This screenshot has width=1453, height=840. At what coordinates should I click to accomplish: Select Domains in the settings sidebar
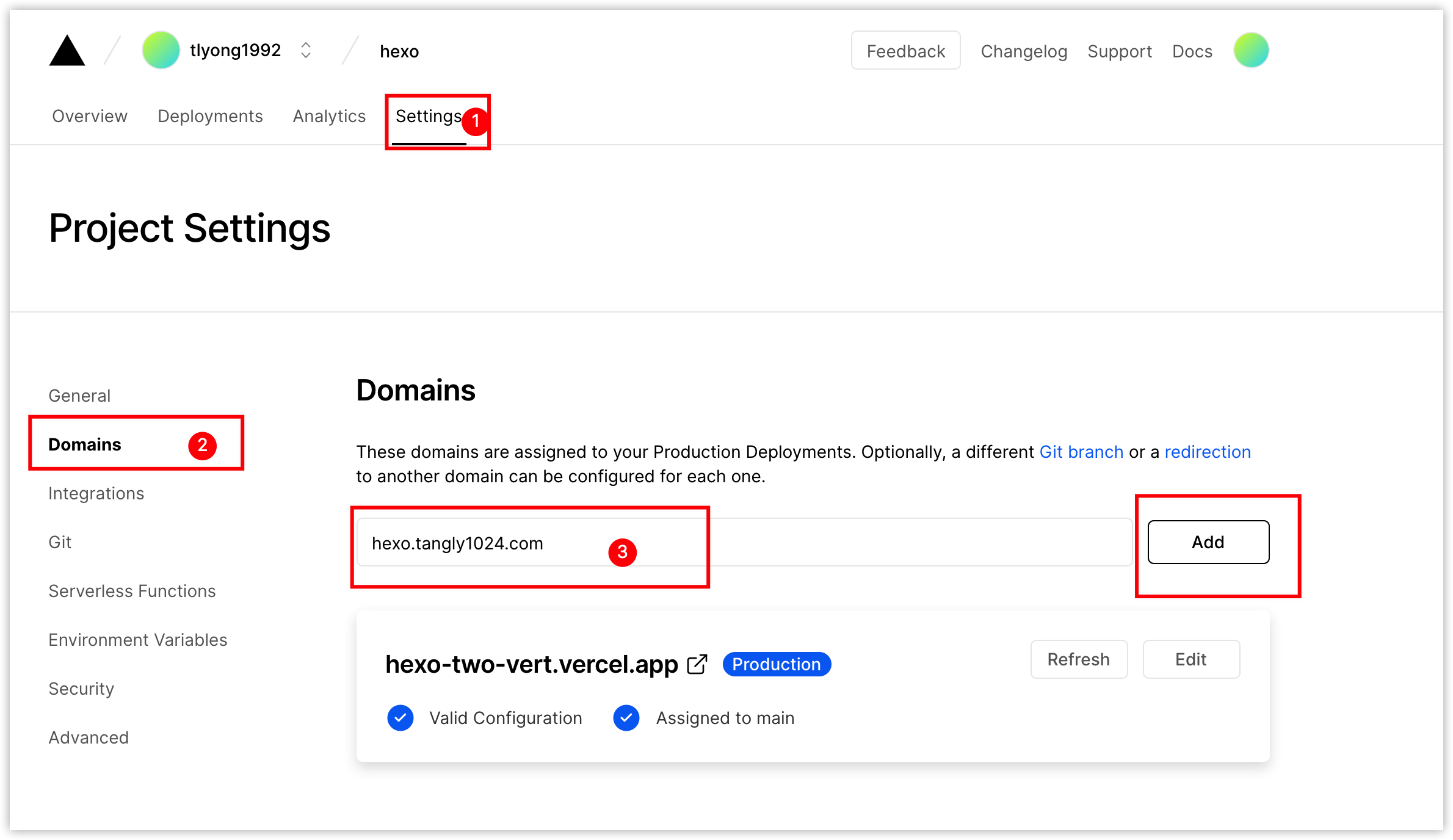pos(85,444)
